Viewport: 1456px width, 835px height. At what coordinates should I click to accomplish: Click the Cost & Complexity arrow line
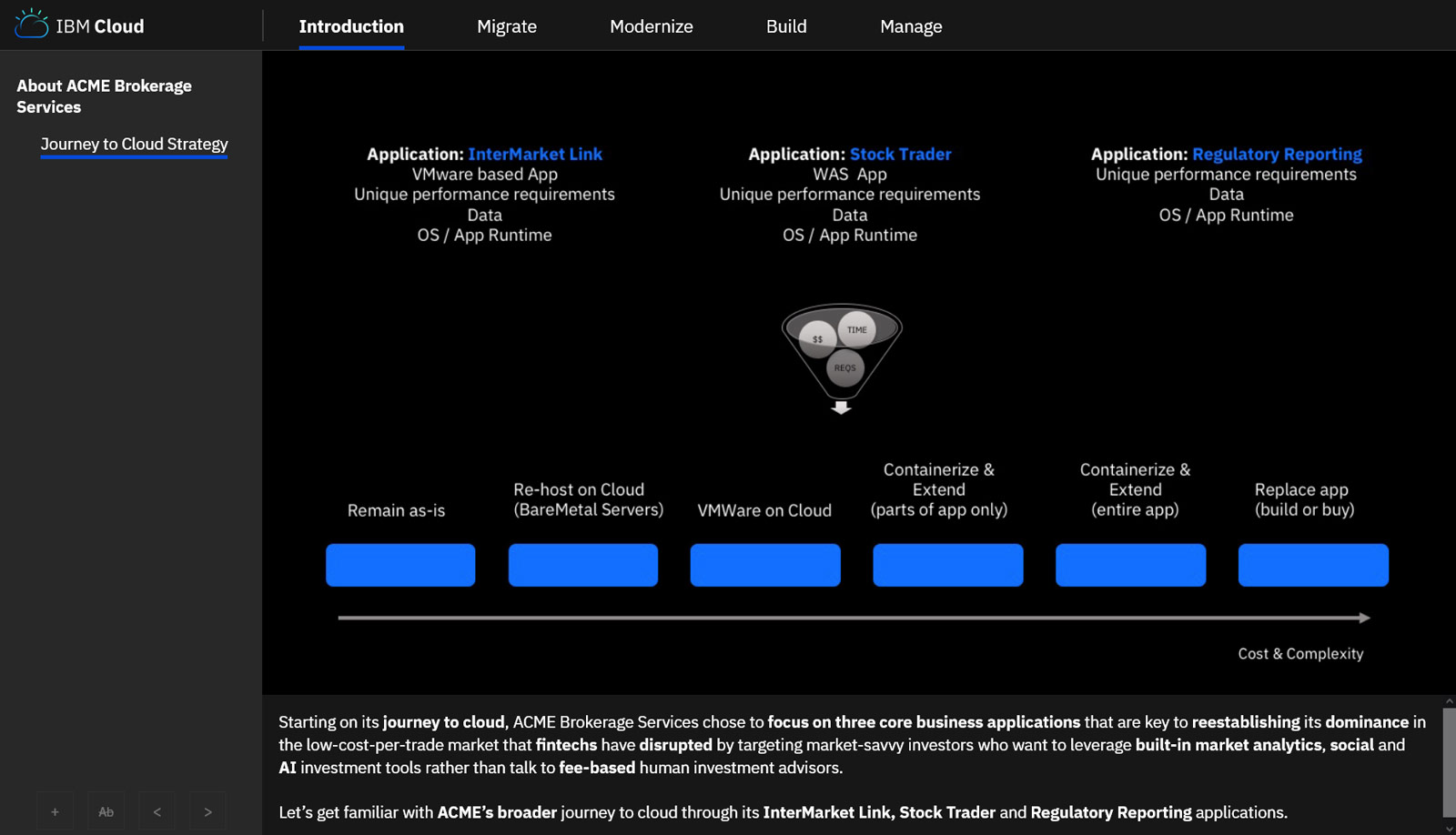tap(854, 618)
